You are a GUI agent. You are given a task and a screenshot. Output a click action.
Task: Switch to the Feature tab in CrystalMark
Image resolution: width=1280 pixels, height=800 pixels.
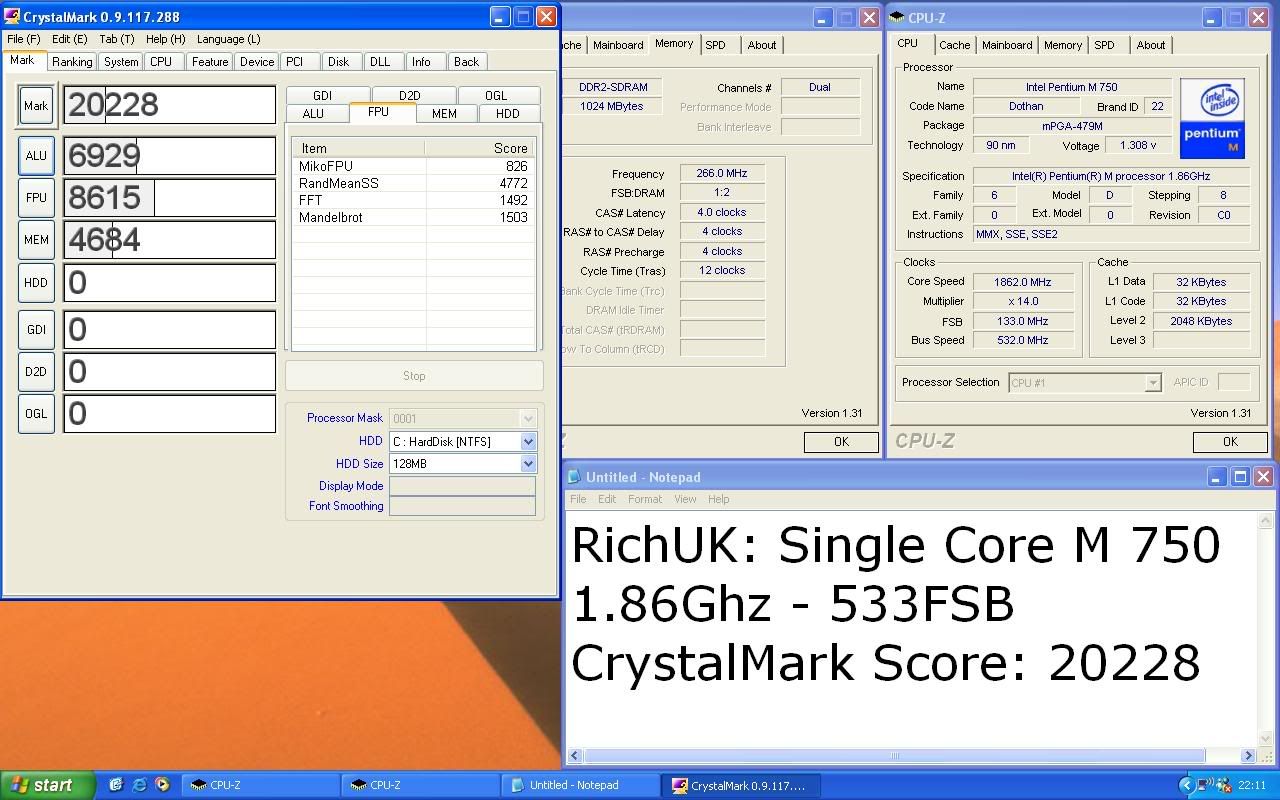(210, 62)
